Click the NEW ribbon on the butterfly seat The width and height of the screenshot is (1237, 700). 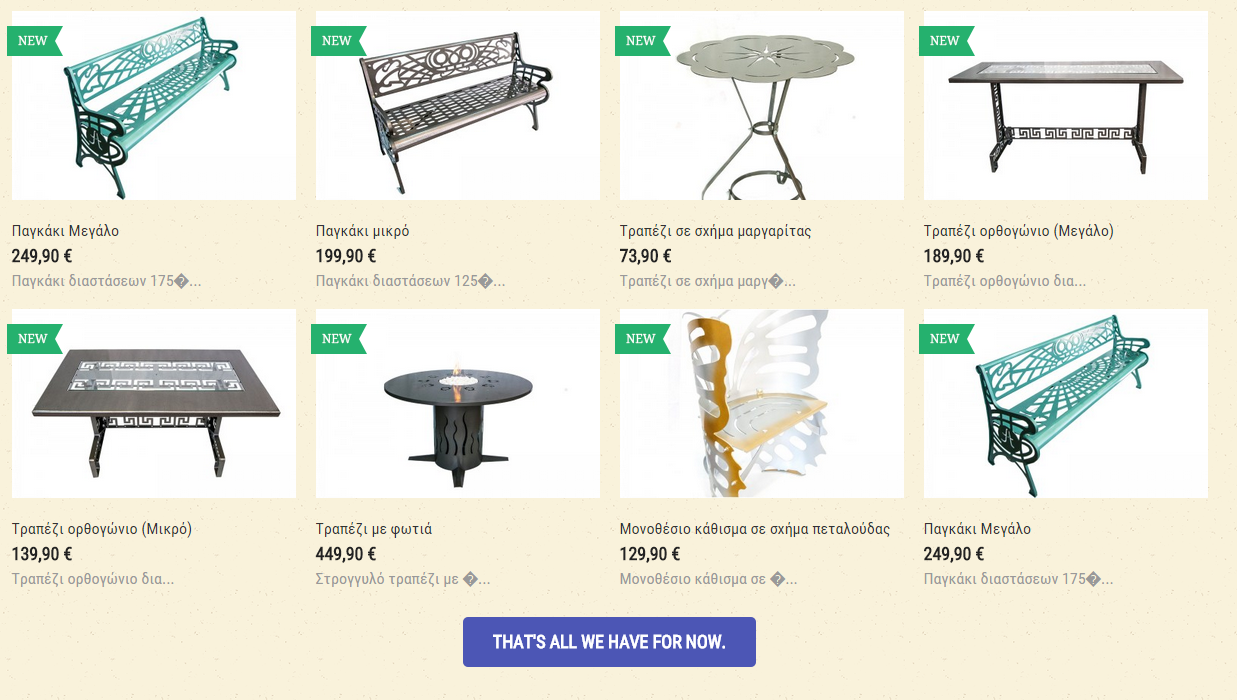tap(642, 339)
